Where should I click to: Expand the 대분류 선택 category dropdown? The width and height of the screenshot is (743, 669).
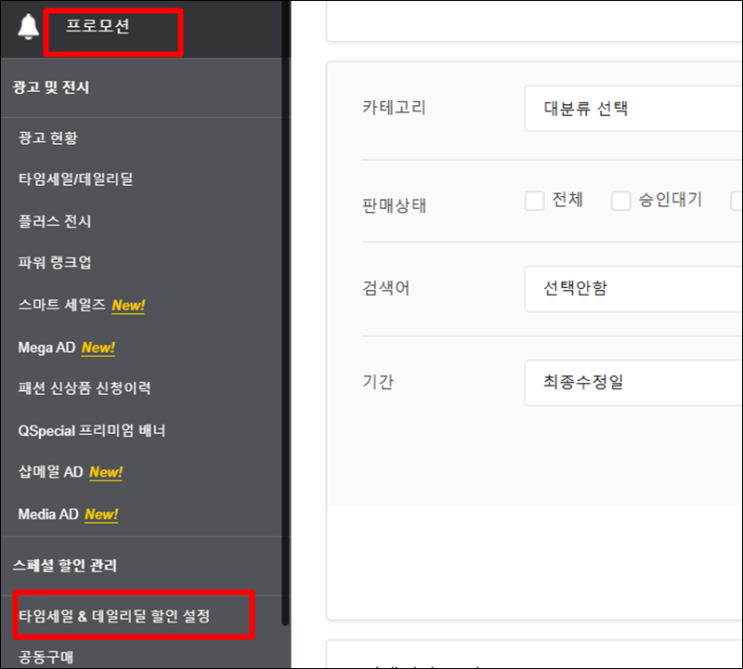click(634, 108)
